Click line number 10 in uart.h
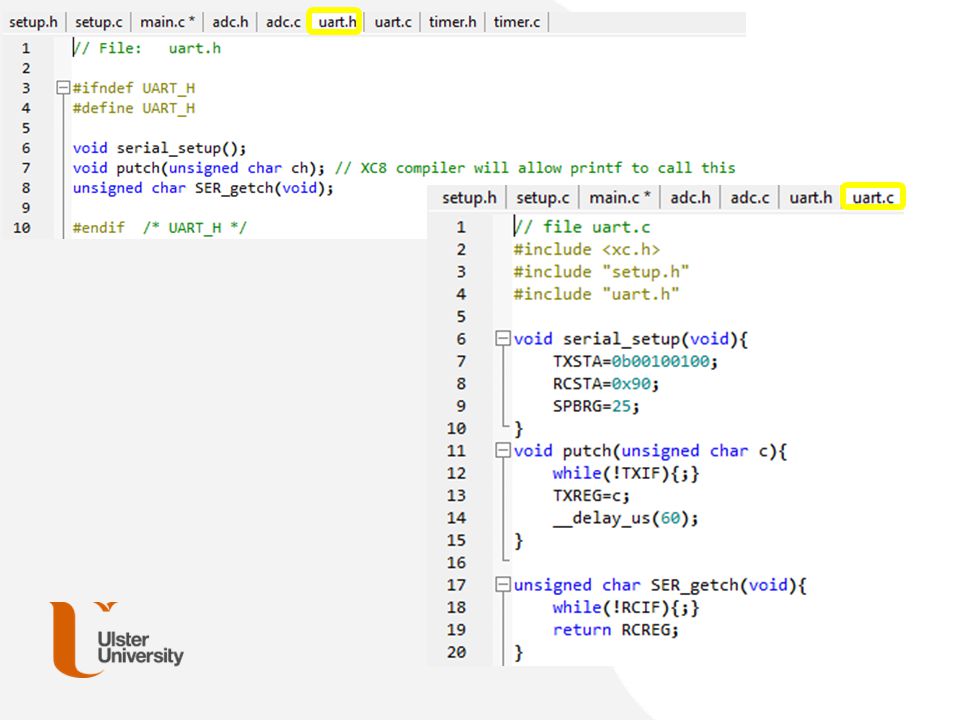This screenshot has height=720, width=960. pos(21,228)
